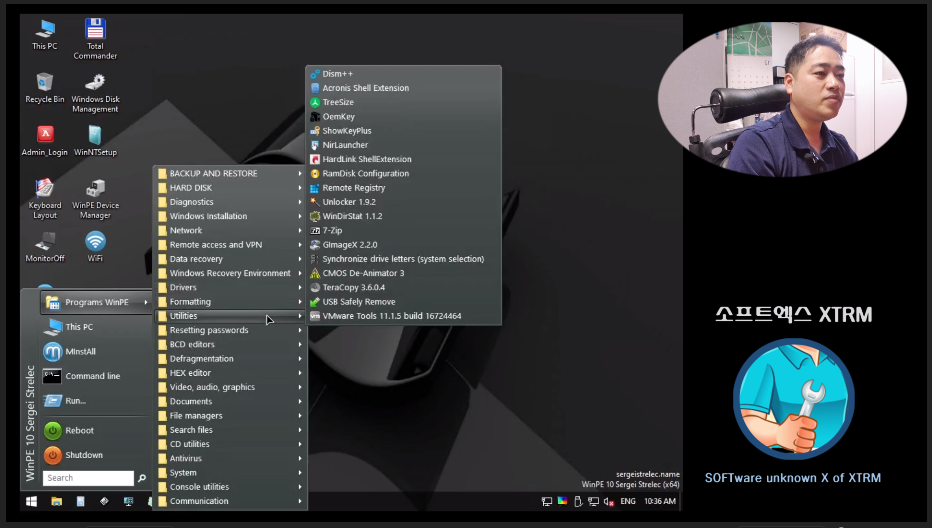Open the Formatting menu folder

(230, 302)
